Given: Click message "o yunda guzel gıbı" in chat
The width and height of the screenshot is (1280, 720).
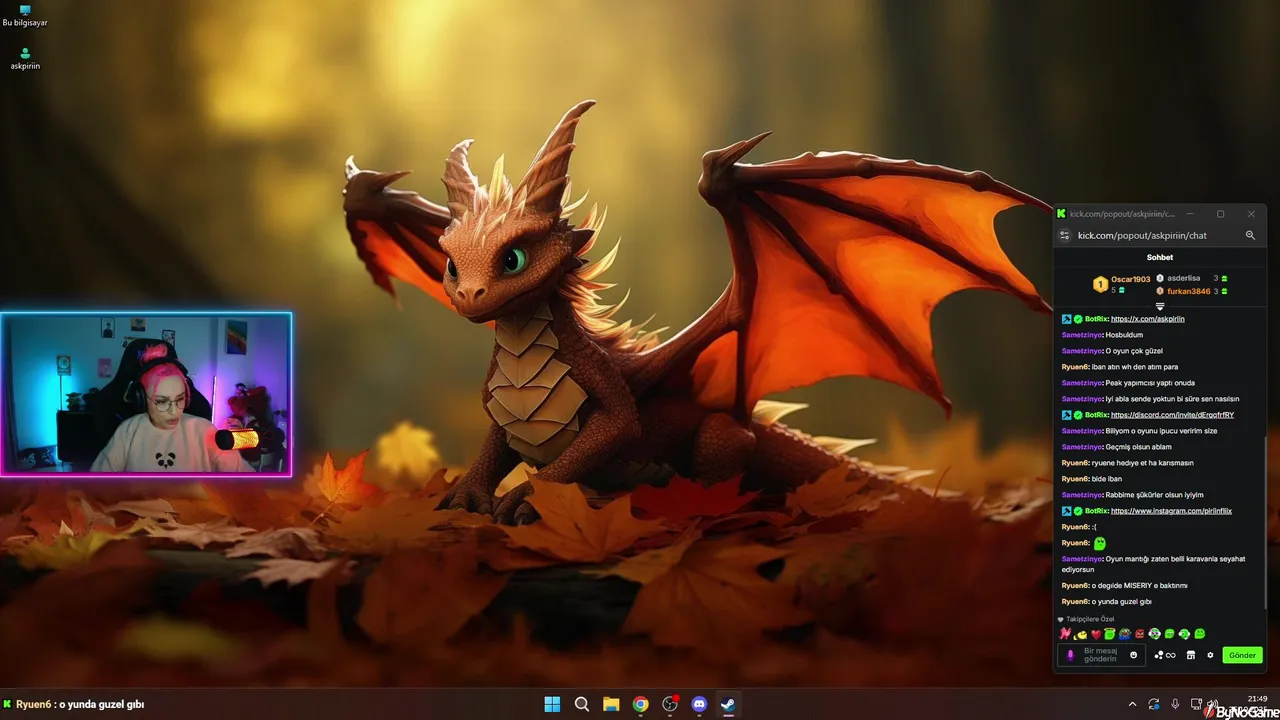Looking at the screenshot, I should tap(1122, 601).
